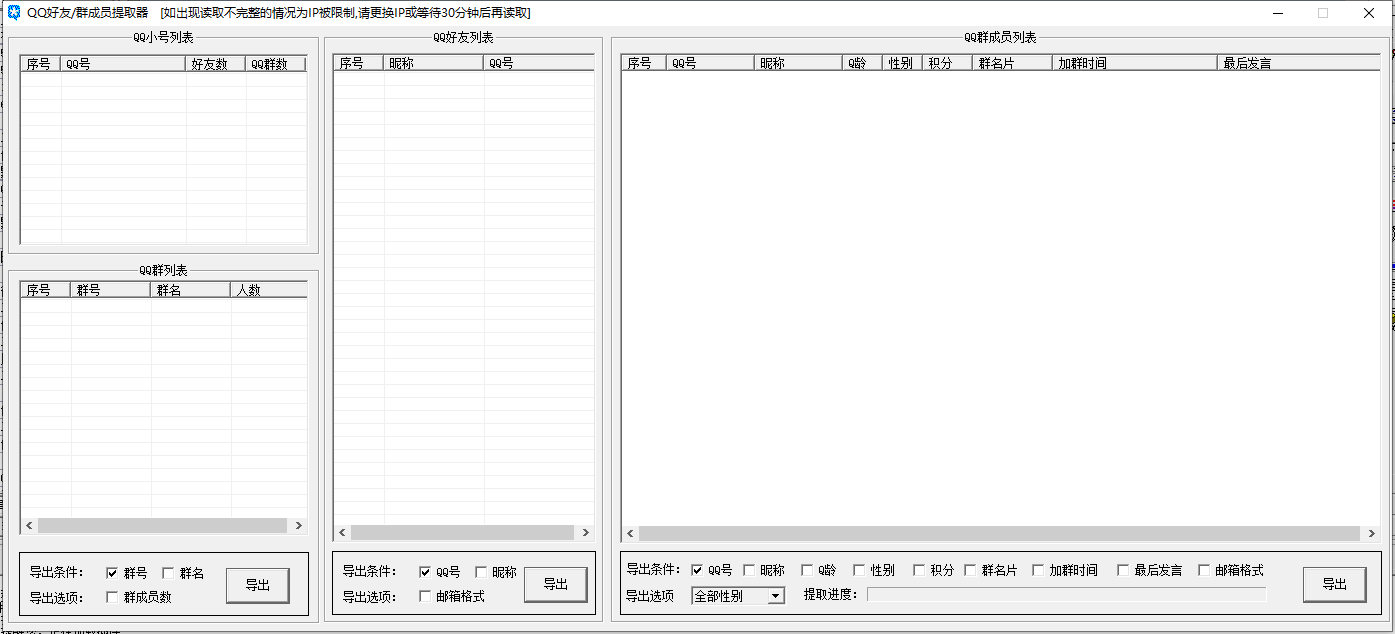Click horizontal scrollbar thumb of QQ好友列表
The width and height of the screenshot is (1395, 634).
(463, 533)
